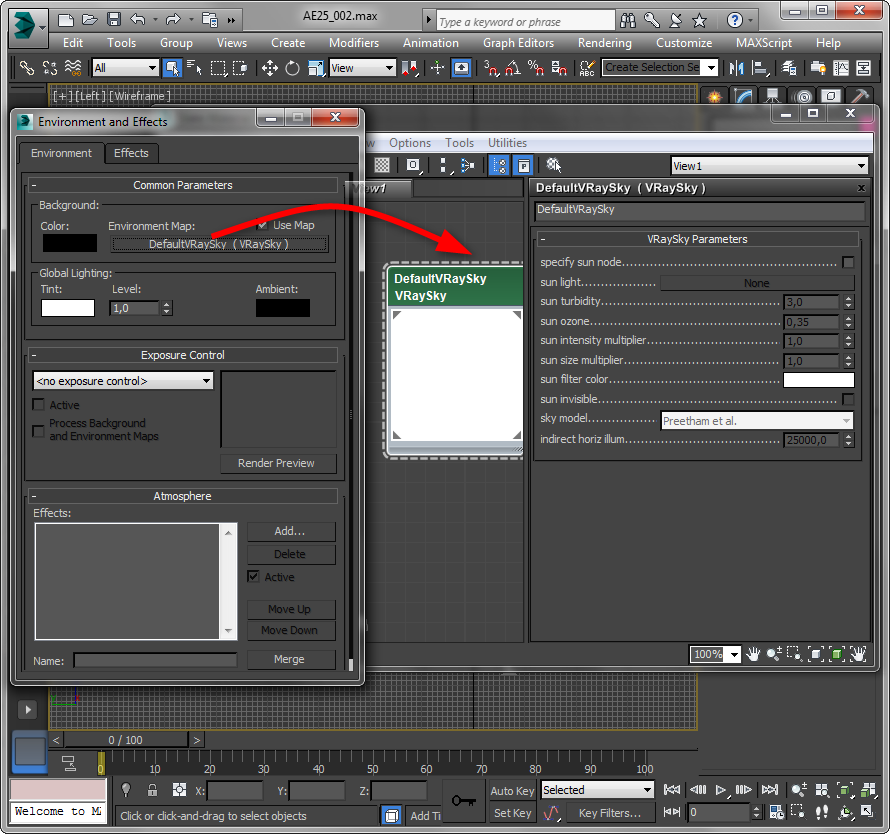Click the Save File icon
Viewport: 890px width, 834px height.
pyautogui.click(x=113, y=19)
